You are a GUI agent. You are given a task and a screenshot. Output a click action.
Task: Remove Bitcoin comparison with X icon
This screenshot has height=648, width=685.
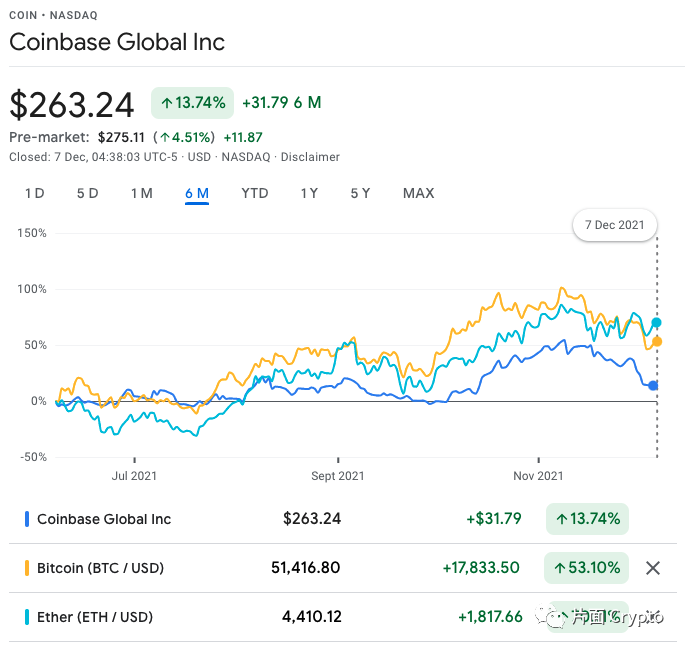(x=653, y=568)
